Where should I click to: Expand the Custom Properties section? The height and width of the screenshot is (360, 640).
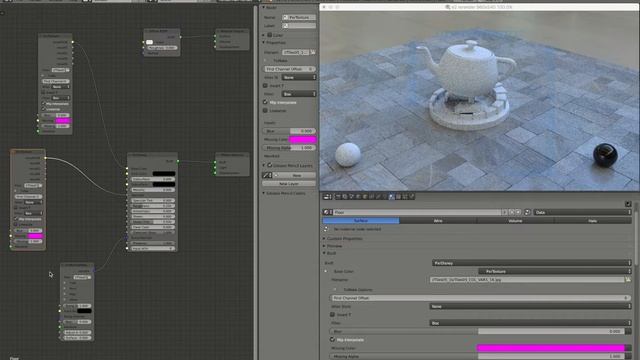click(x=324, y=238)
